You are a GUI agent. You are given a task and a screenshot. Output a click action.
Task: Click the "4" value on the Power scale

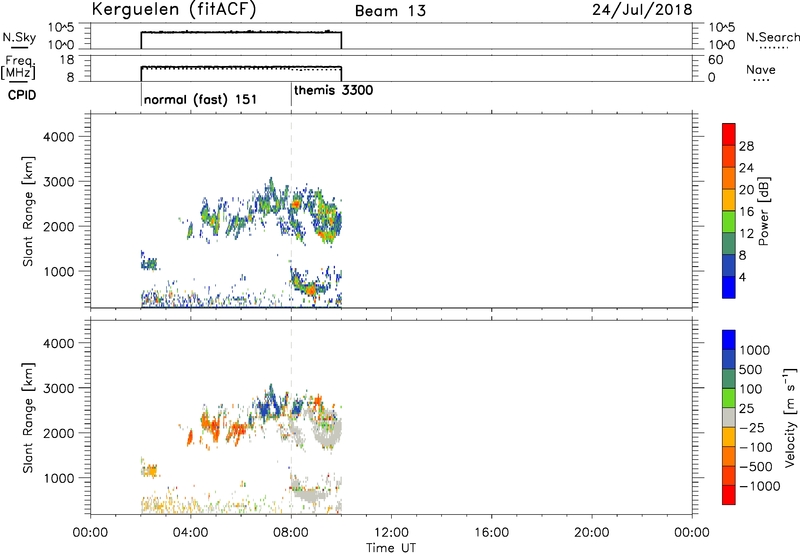coord(742,277)
